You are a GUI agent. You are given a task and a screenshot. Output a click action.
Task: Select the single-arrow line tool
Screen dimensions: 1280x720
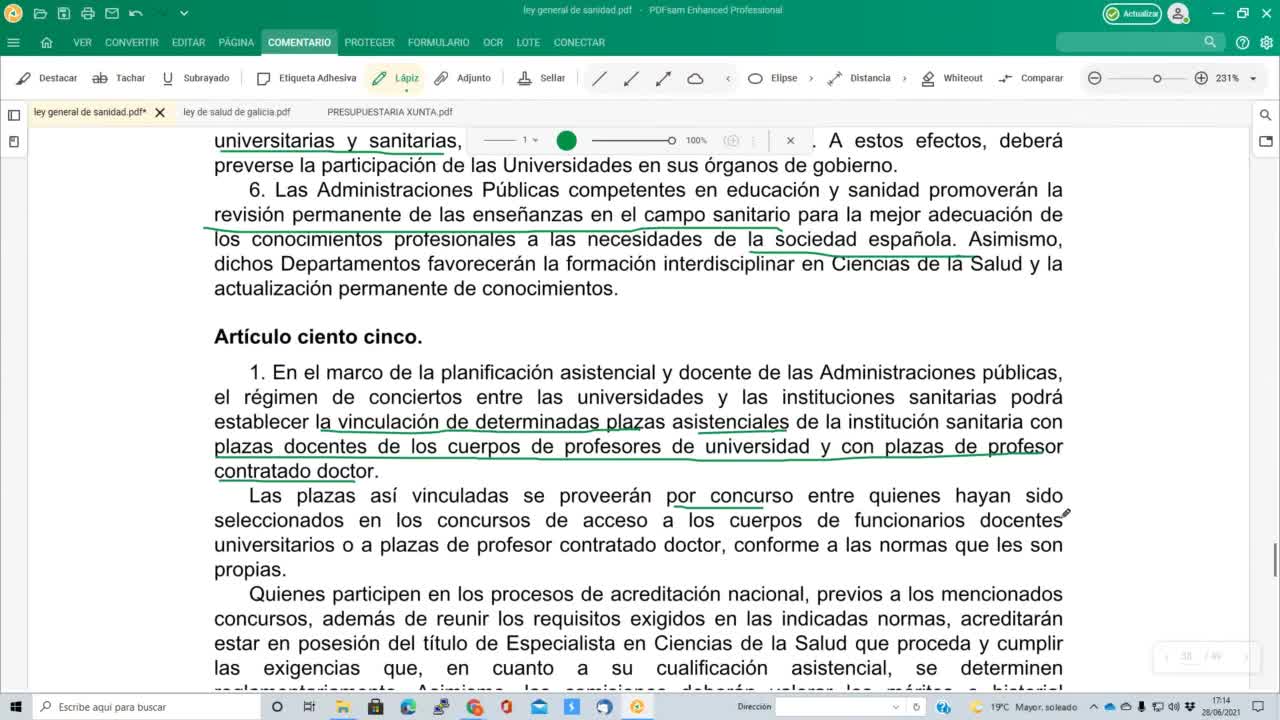(x=631, y=78)
